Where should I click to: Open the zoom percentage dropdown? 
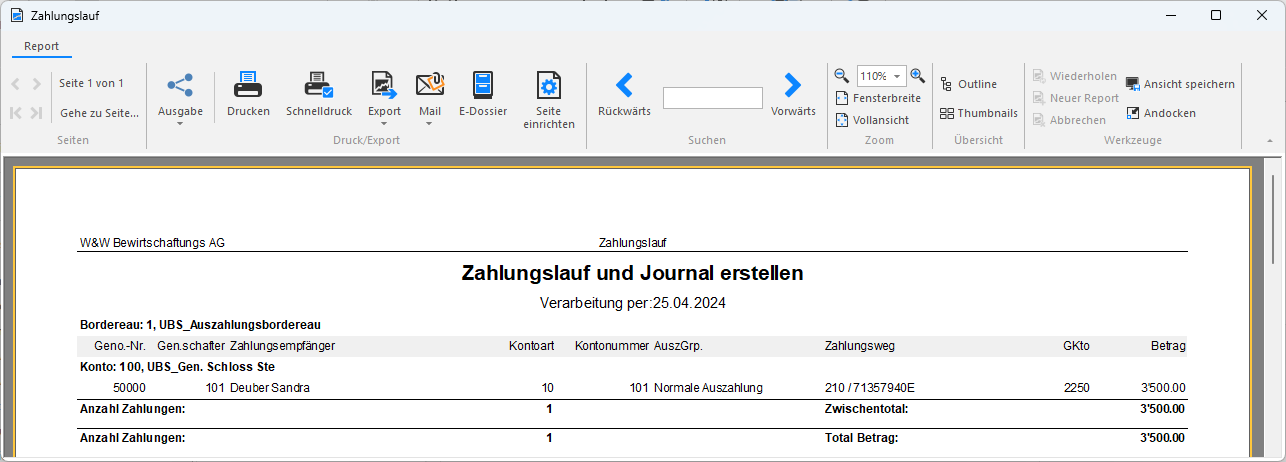pos(897,76)
